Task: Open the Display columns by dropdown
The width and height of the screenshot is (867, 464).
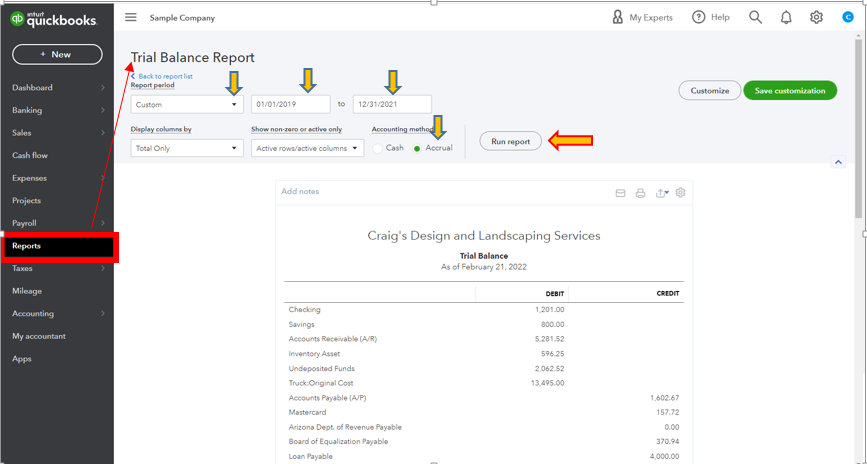Action: 187,148
